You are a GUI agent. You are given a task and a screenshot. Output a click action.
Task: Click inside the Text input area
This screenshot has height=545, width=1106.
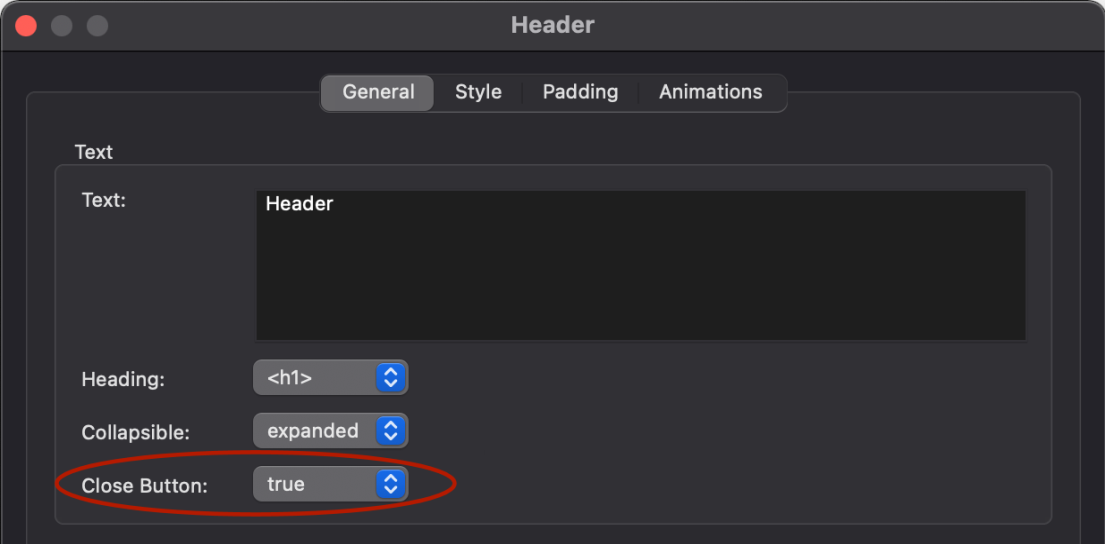tap(640, 266)
